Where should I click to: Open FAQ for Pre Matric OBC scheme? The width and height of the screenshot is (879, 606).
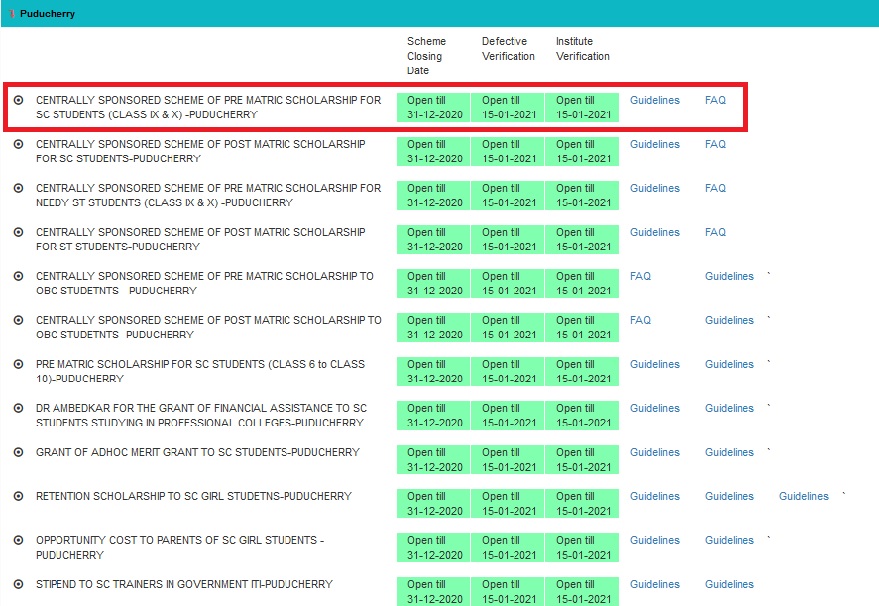pyautogui.click(x=640, y=276)
